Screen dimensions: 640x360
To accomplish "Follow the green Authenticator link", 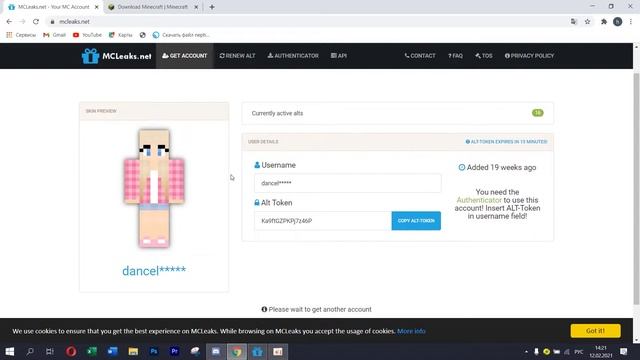I will (x=479, y=200).
